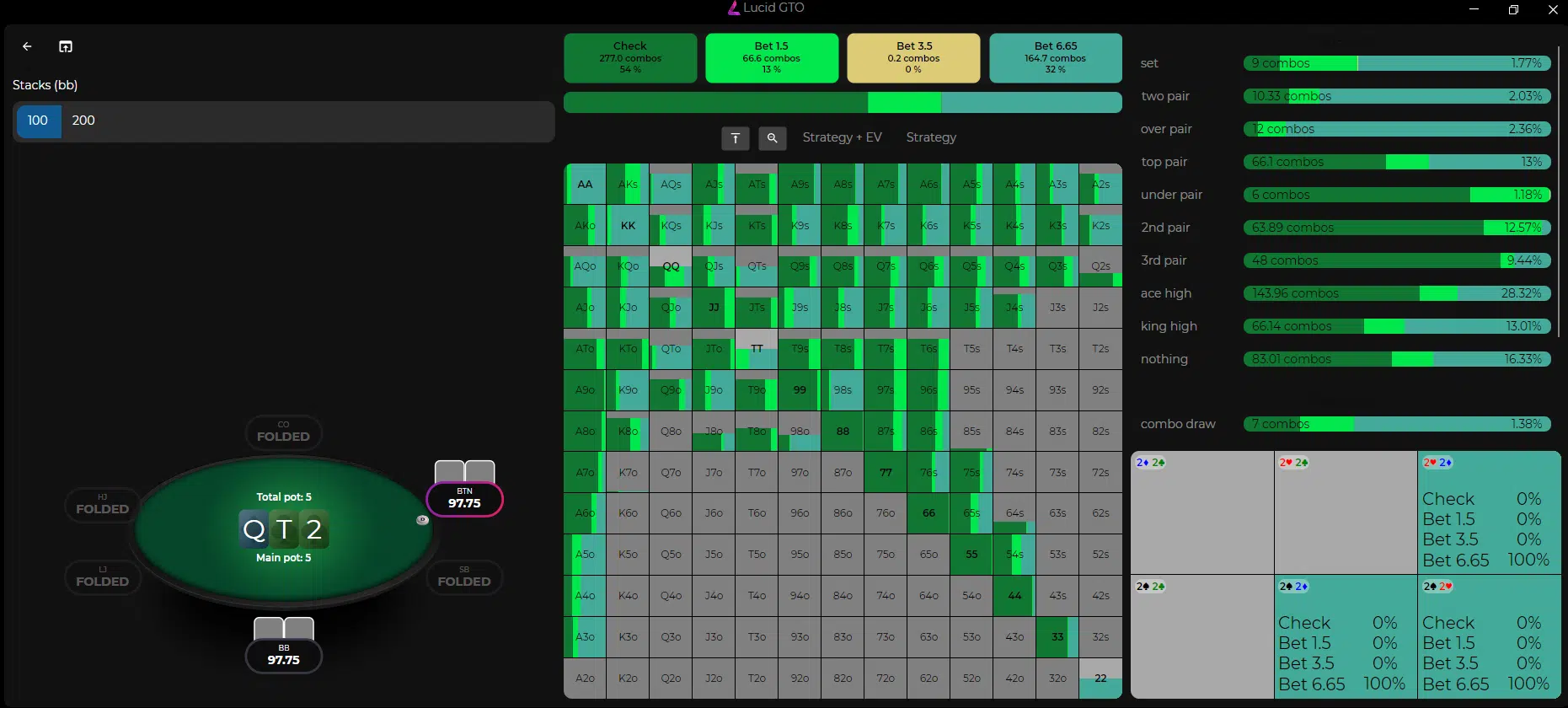1568x708 pixels.
Task: Click the scroll-to-top arrow icon above the grid
Action: coord(735,138)
